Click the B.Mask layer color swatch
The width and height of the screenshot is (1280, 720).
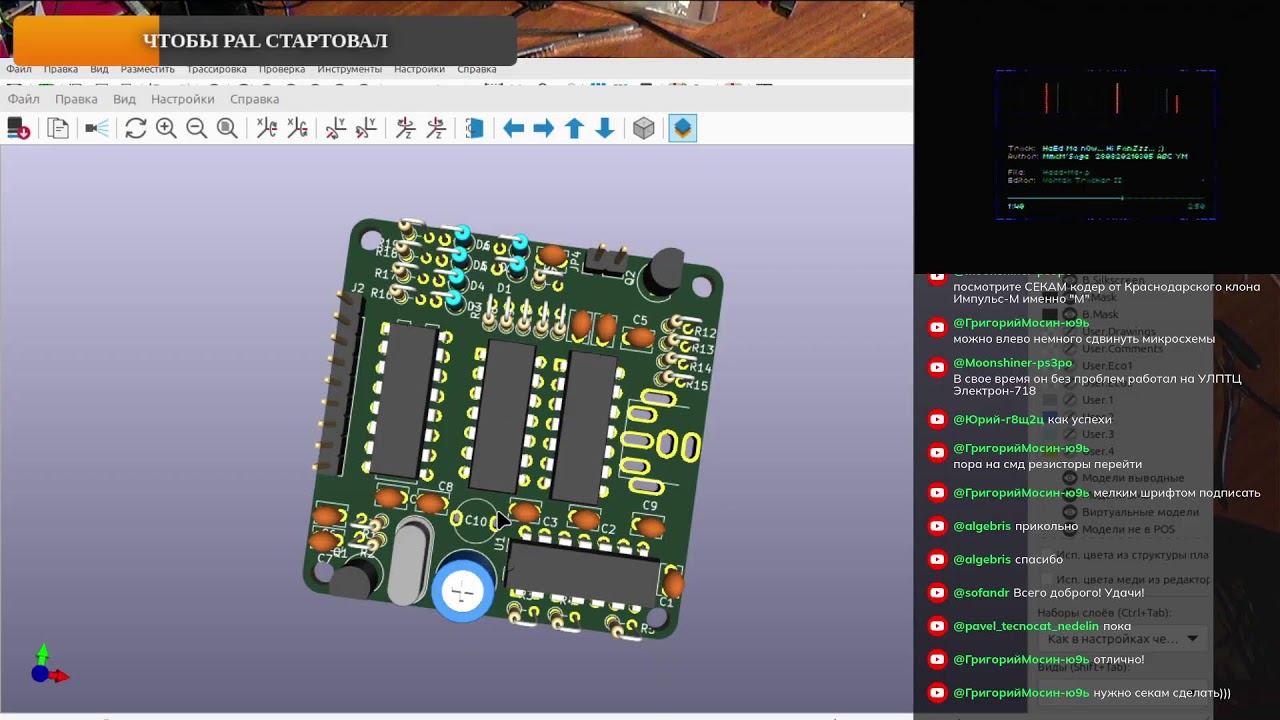coord(1049,314)
